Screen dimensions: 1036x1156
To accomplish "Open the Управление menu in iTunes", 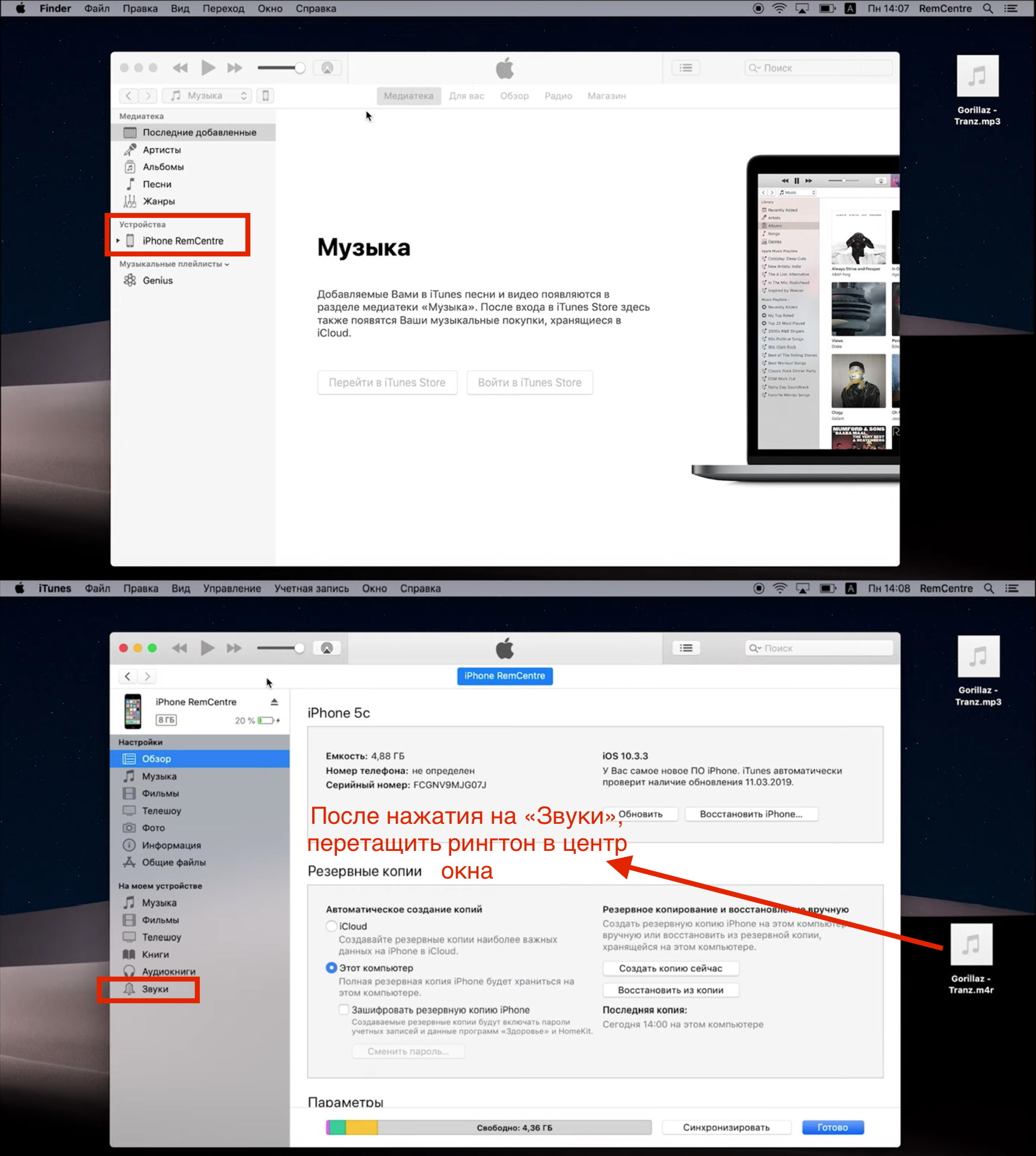I will [x=232, y=589].
